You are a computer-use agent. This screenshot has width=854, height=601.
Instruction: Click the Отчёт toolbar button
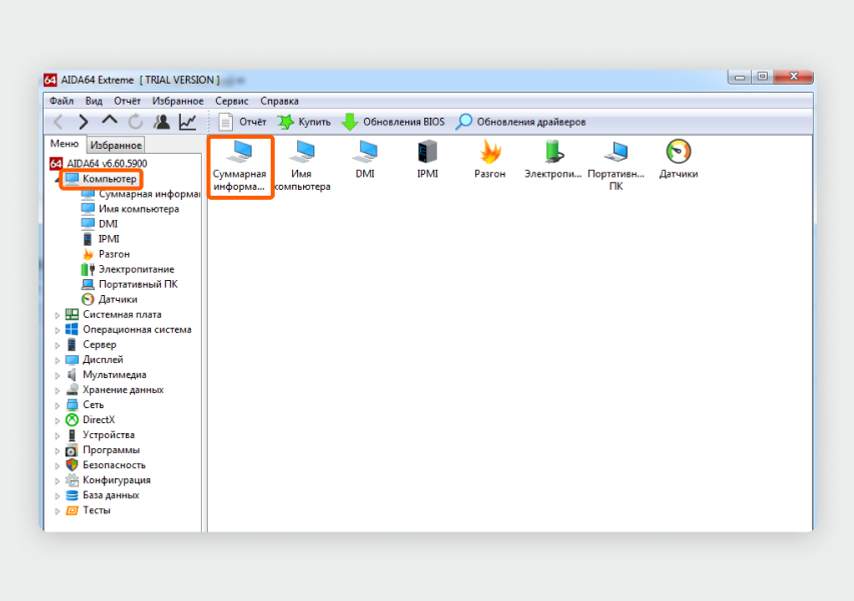[242, 122]
